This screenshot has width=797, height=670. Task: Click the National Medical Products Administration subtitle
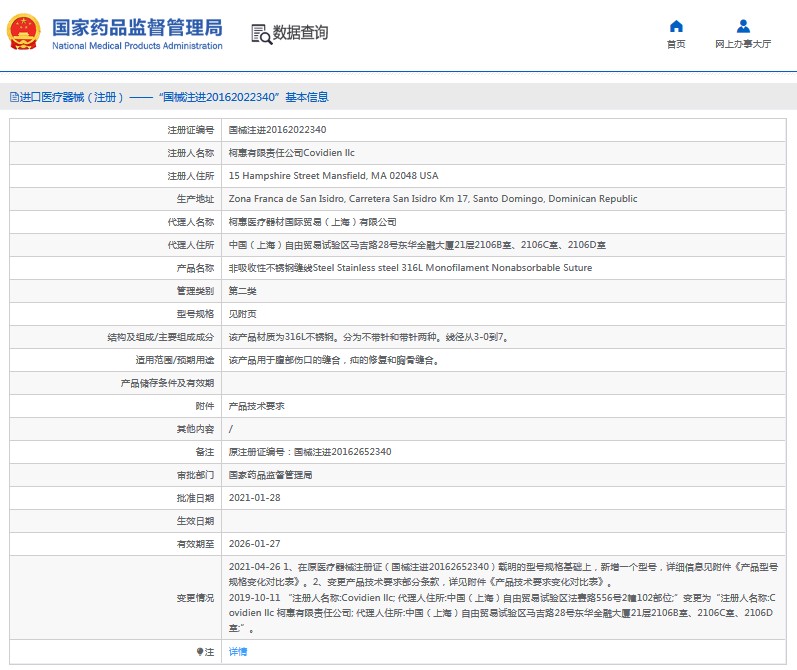(137, 46)
